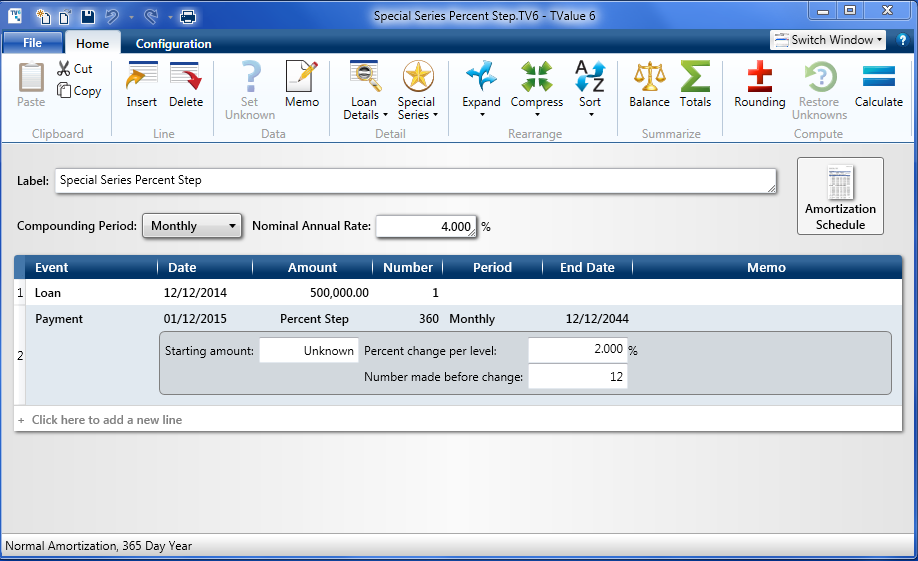Open the Memo editor icon

(x=302, y=85)
